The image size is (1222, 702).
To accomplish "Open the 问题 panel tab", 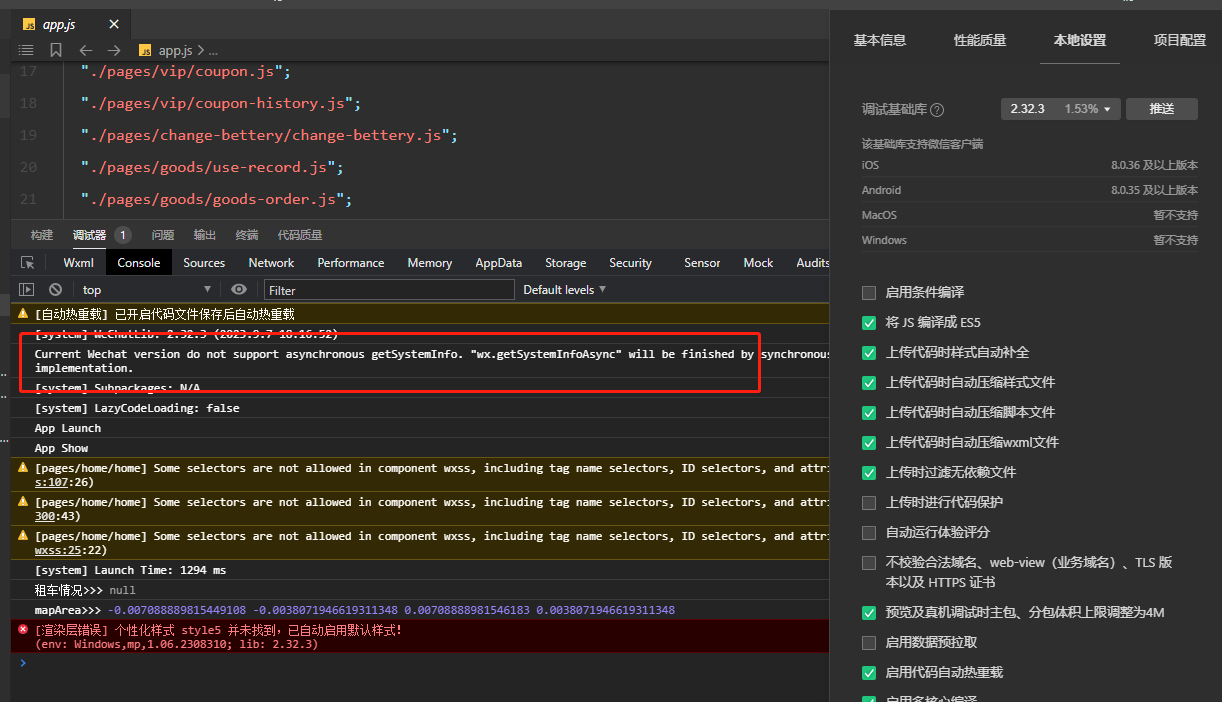I will pos(163,235).
